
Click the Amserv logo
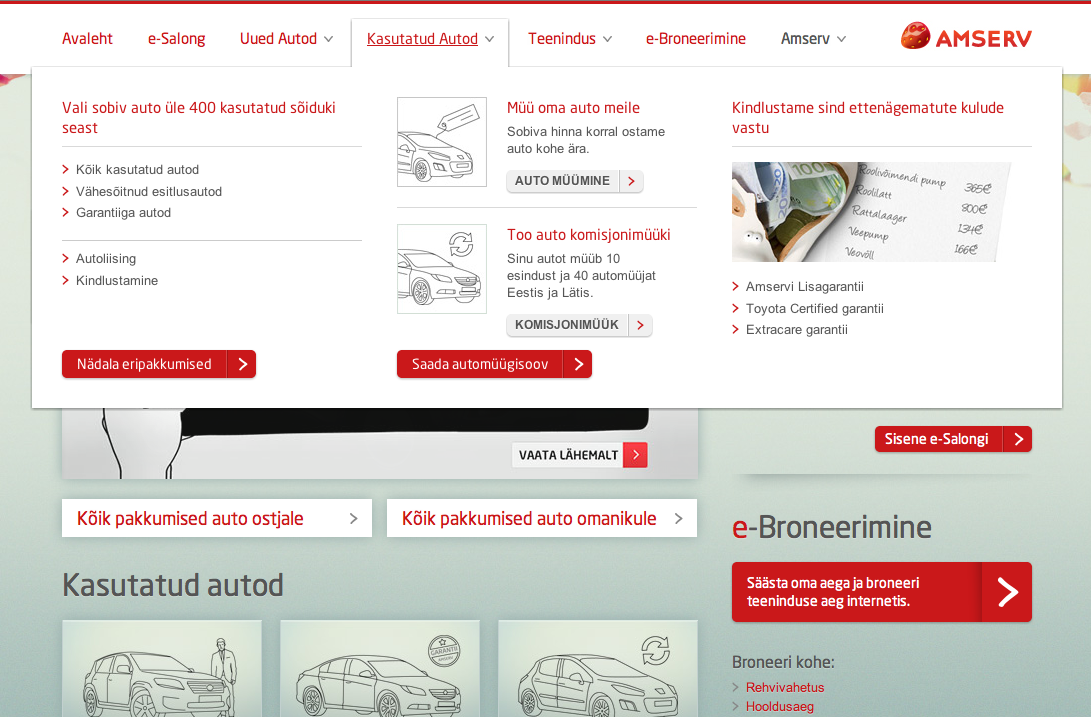pos(966,38)
